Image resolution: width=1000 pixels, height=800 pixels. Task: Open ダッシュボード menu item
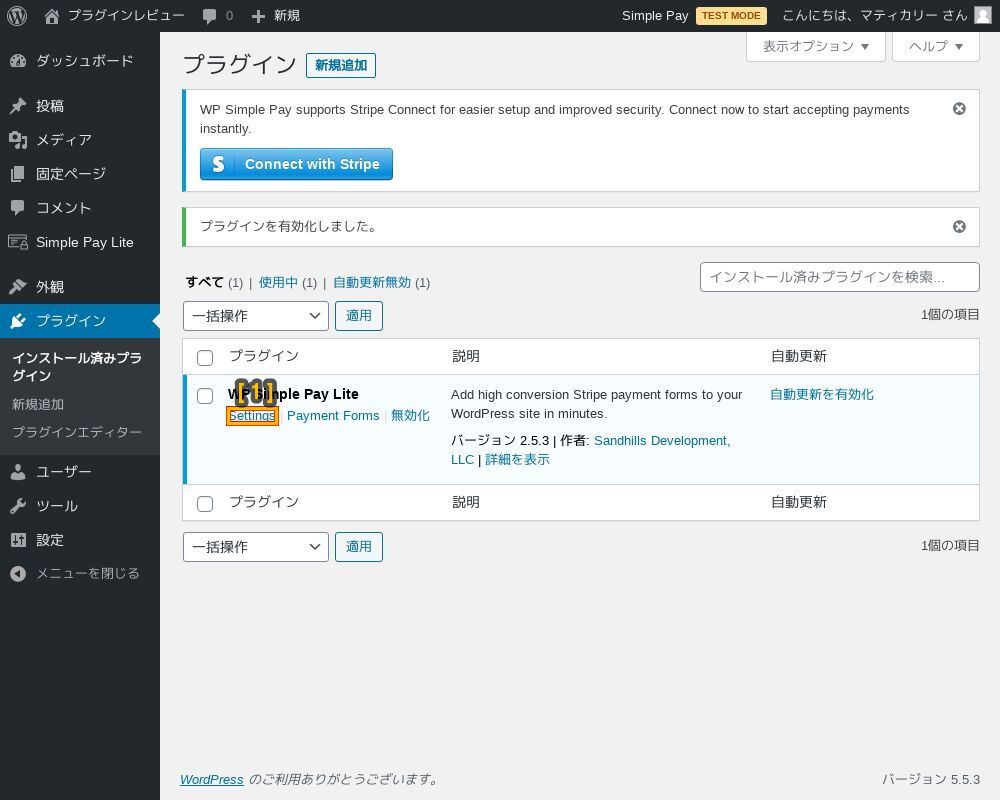[x=80, y=61]
